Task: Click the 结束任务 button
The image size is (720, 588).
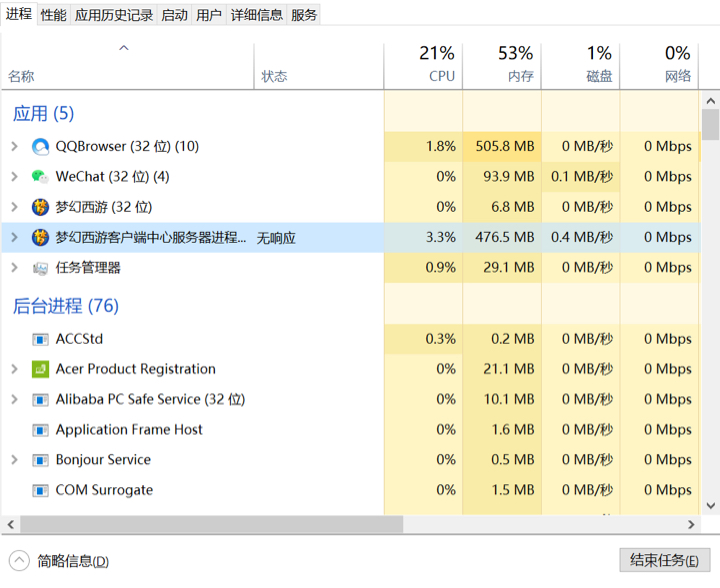Action: point(664,560)
